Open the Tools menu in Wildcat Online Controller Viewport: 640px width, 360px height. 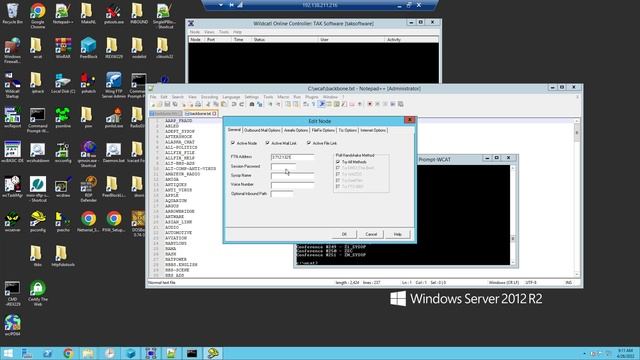click(x=224, y=32)
